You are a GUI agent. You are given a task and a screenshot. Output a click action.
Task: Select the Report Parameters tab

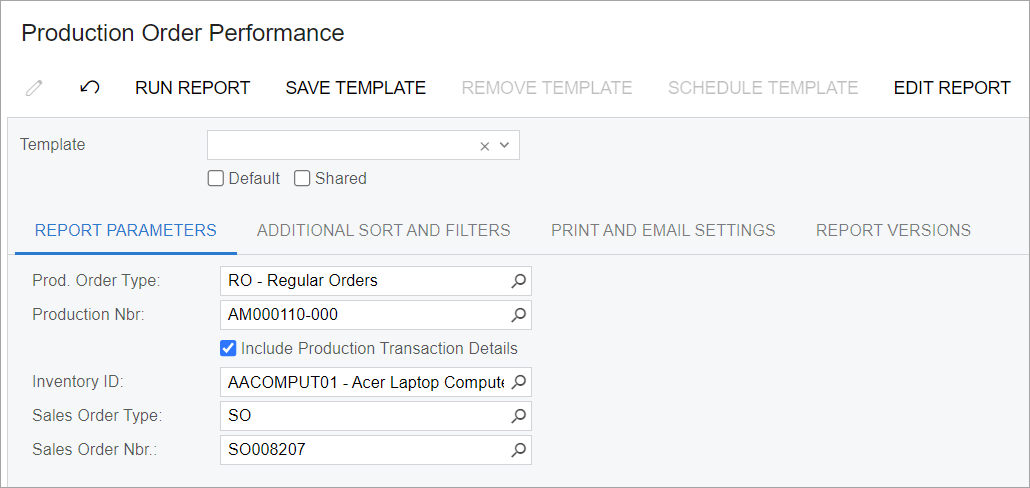(126, 230)
